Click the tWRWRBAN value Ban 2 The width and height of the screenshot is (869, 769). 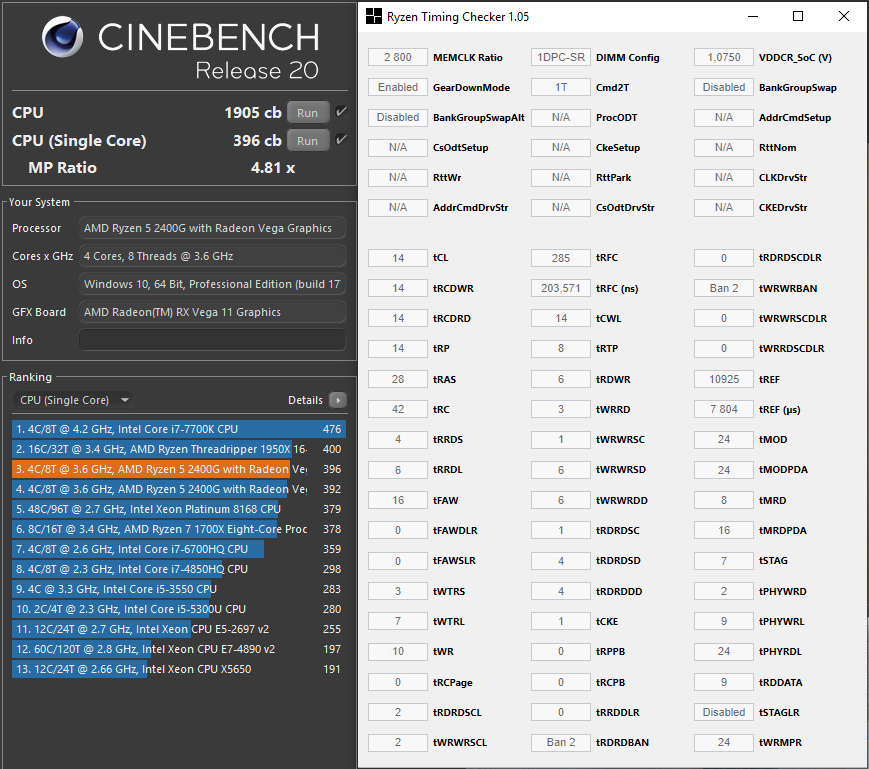pos(724,288)
